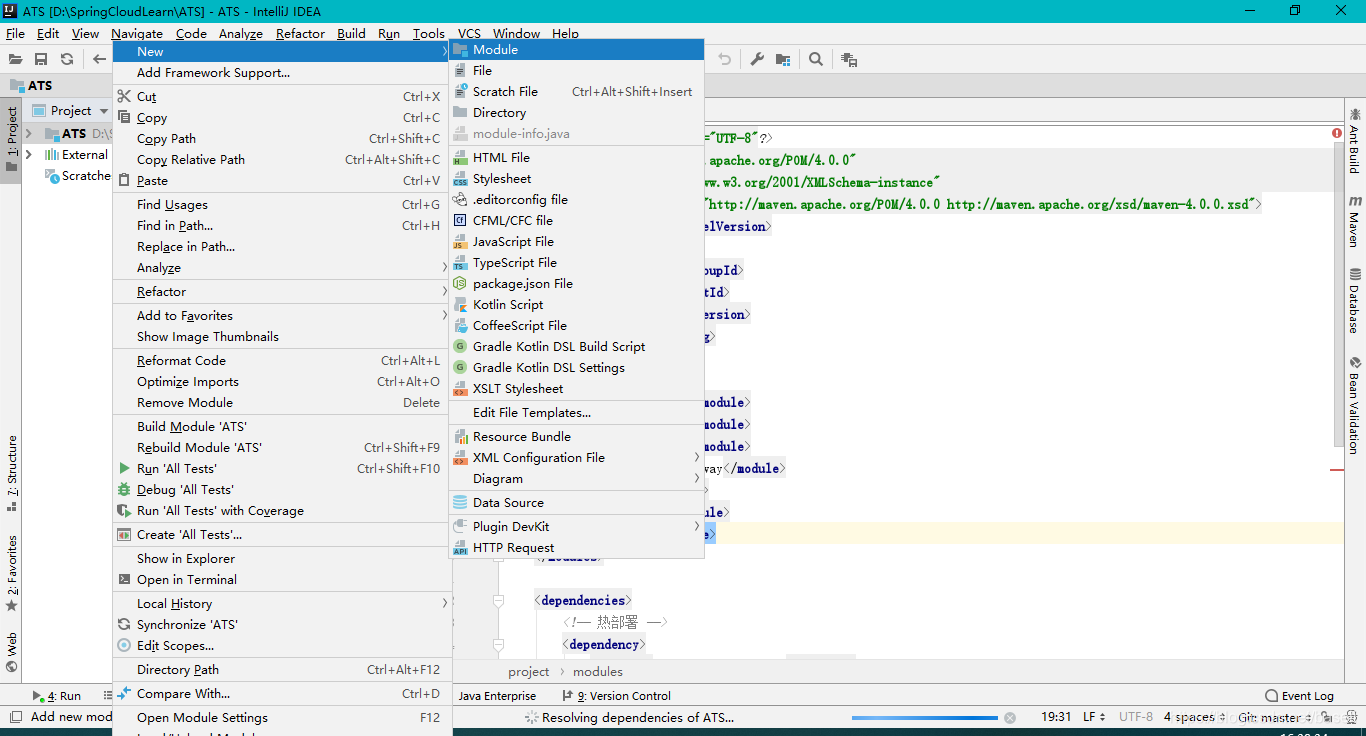
Task: Open the Event Log button
Action: tap(1300, 696)
